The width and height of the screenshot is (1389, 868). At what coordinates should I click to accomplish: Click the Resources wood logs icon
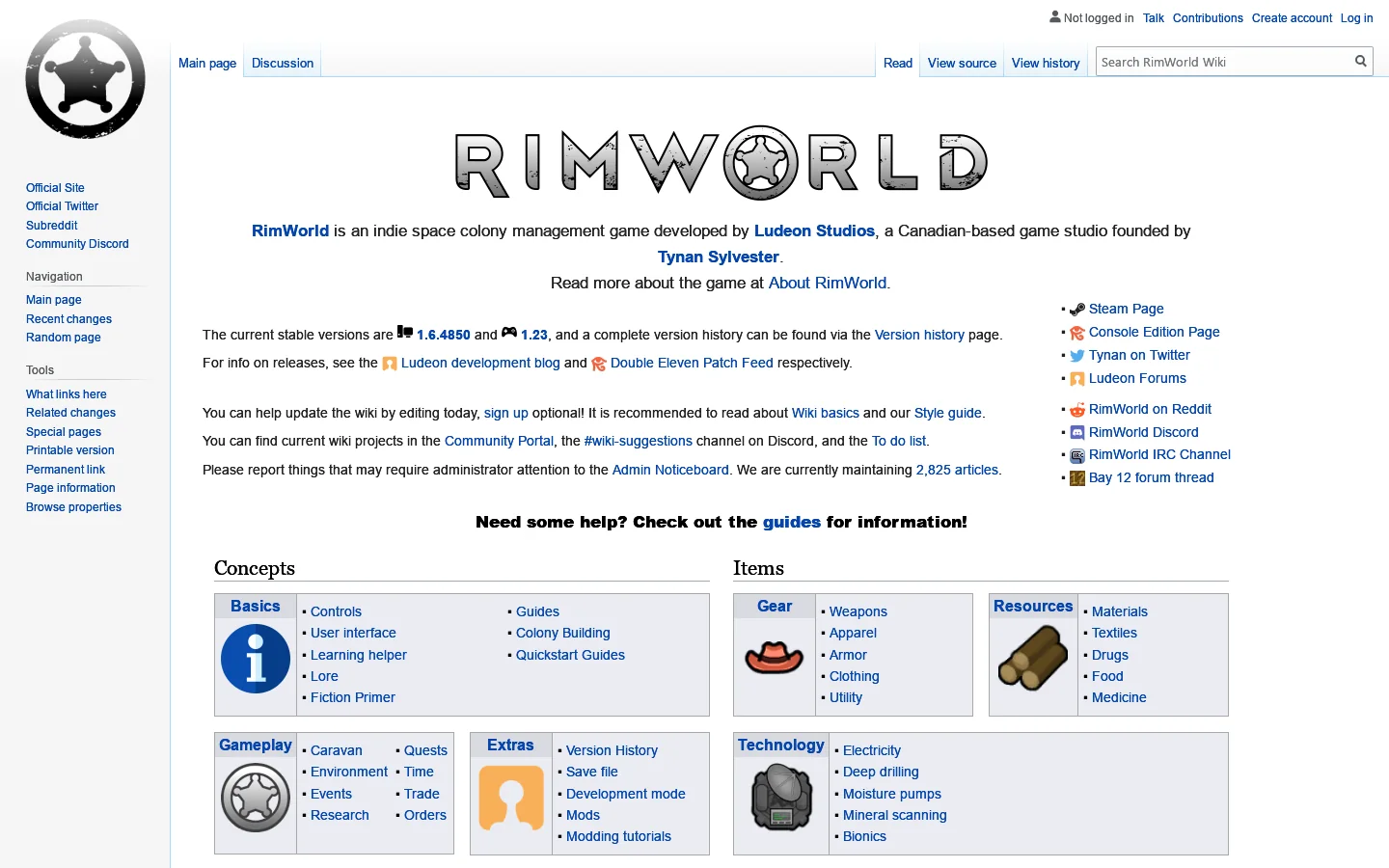(1033, 658)
